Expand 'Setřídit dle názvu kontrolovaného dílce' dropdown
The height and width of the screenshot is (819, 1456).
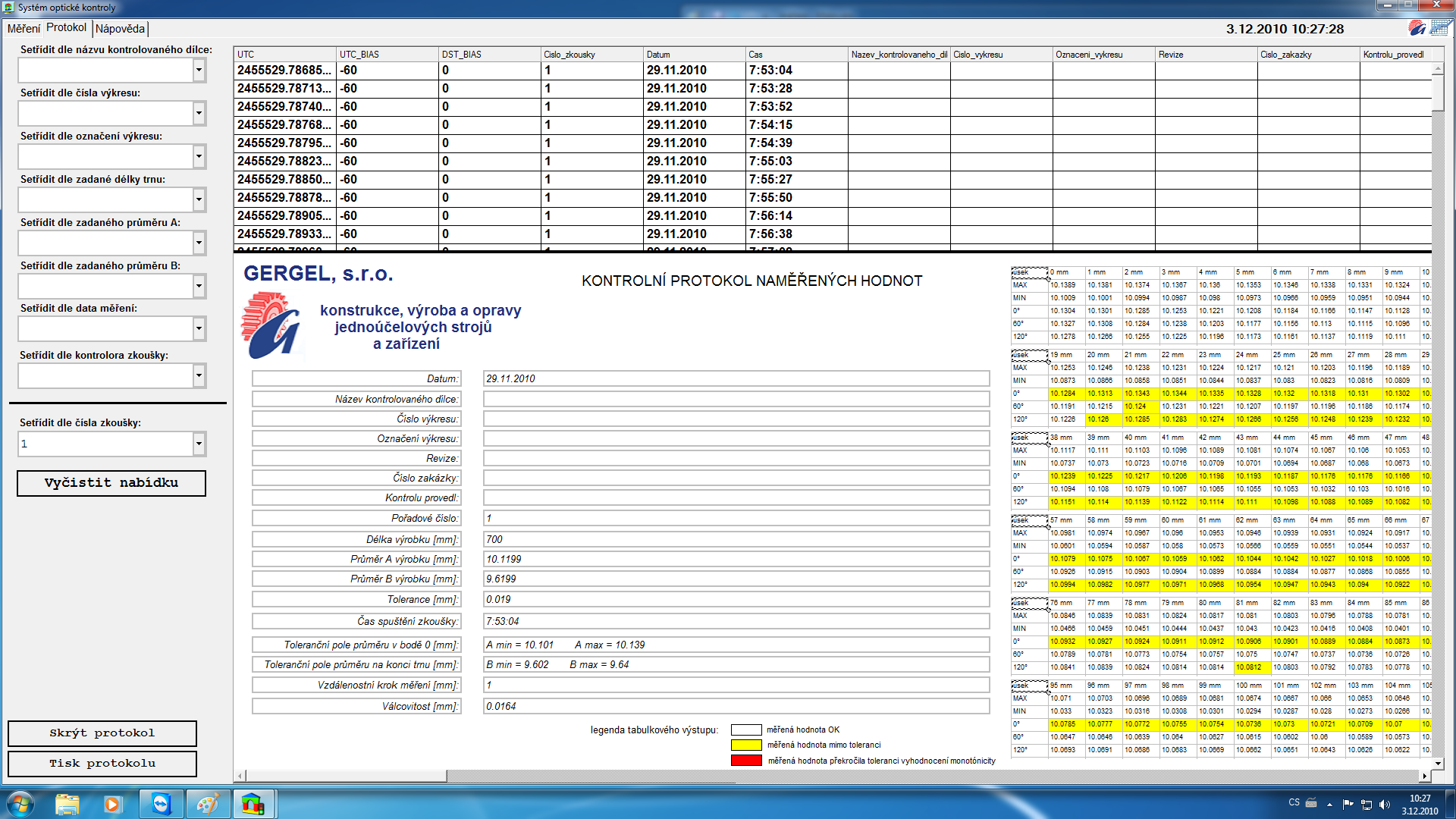coord(199,71)
